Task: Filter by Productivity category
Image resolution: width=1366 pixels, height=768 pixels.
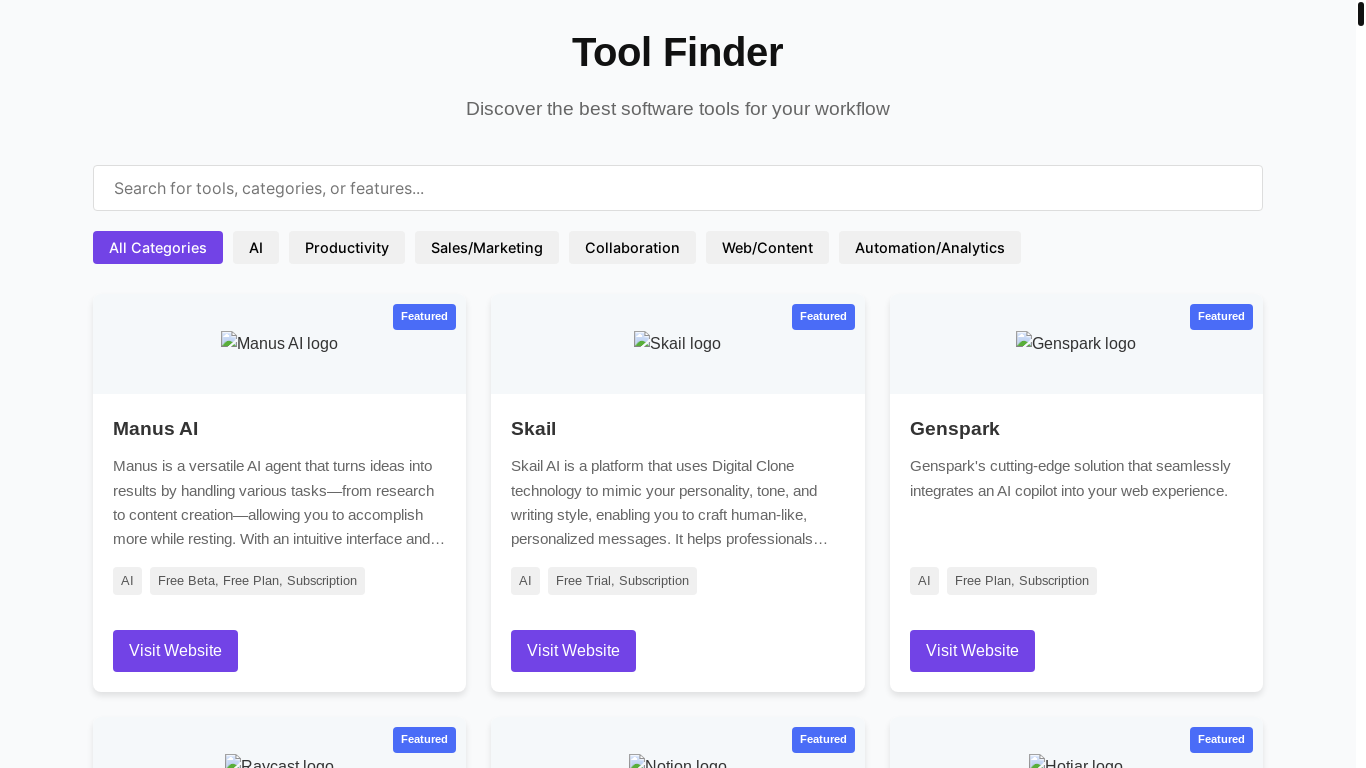Action: (x=347, y=248)
